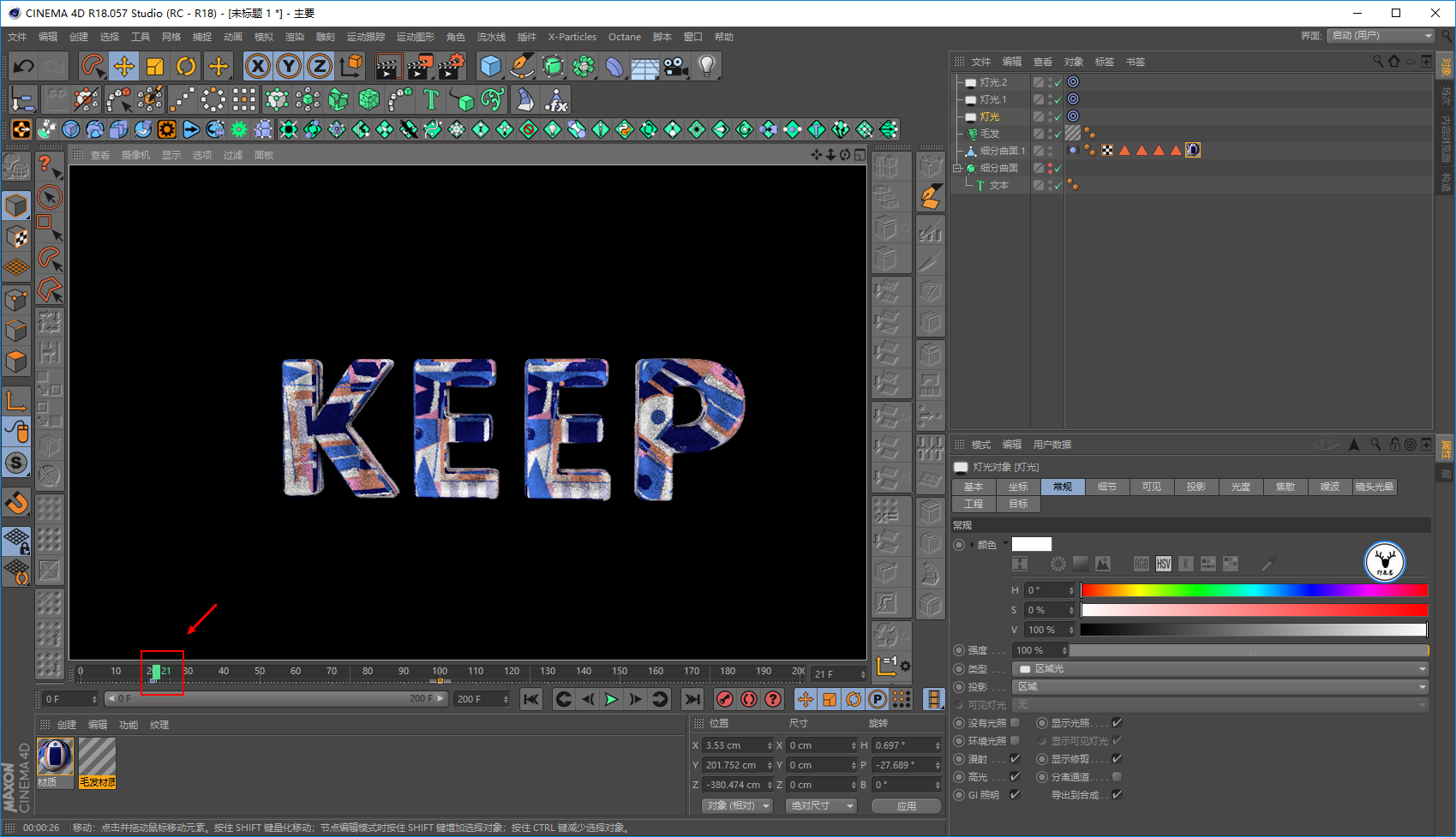Click the 应用 button
Image resolution: width=1456 pixels, height=837 pixels.
906,806
